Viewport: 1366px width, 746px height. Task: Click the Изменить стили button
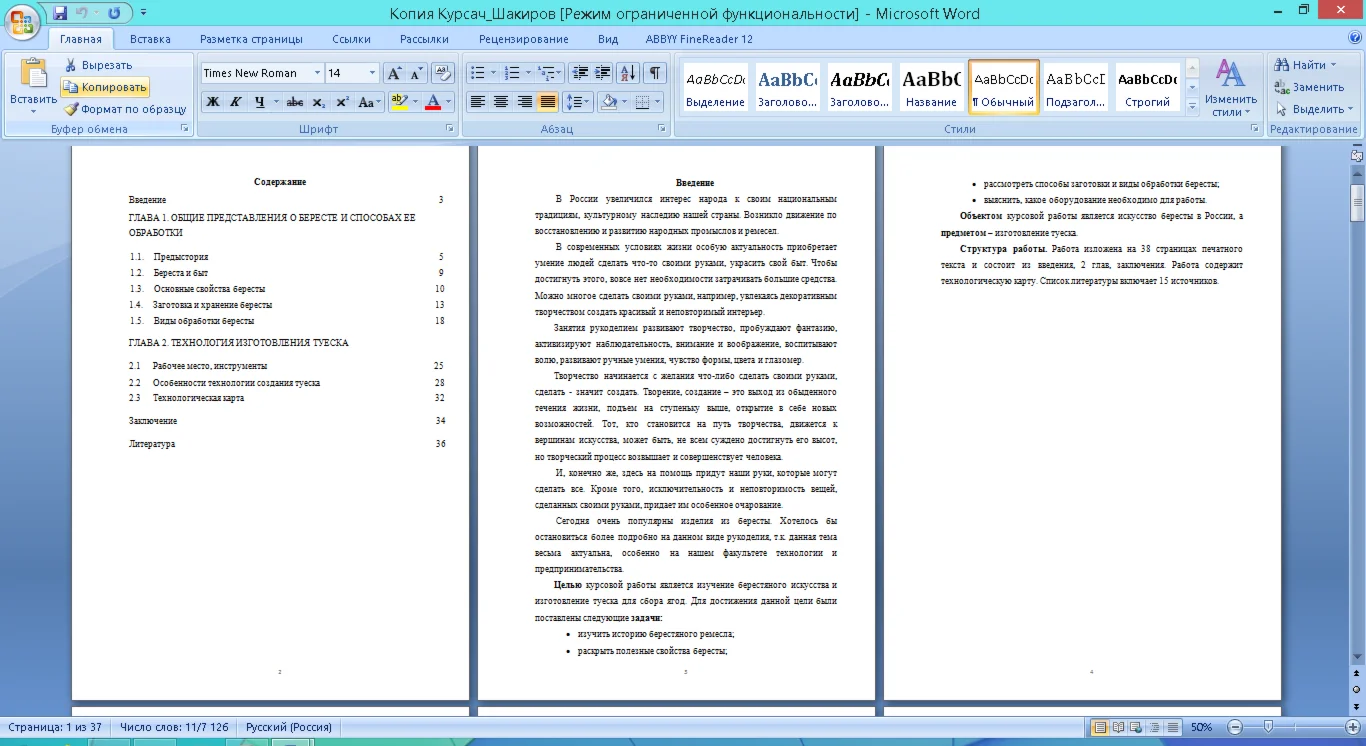point(1230,88)
